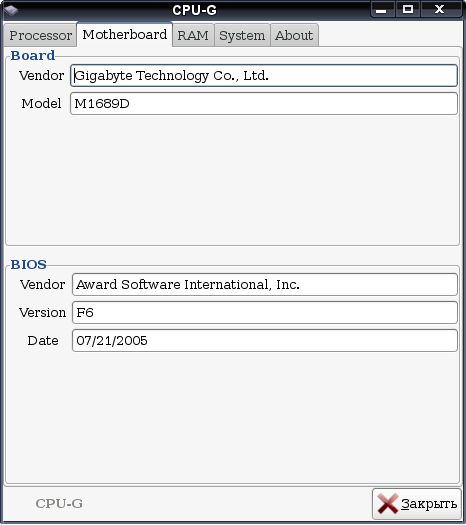Click the Board Vendor label
466x525 pixels.
[x=42, y=76]
